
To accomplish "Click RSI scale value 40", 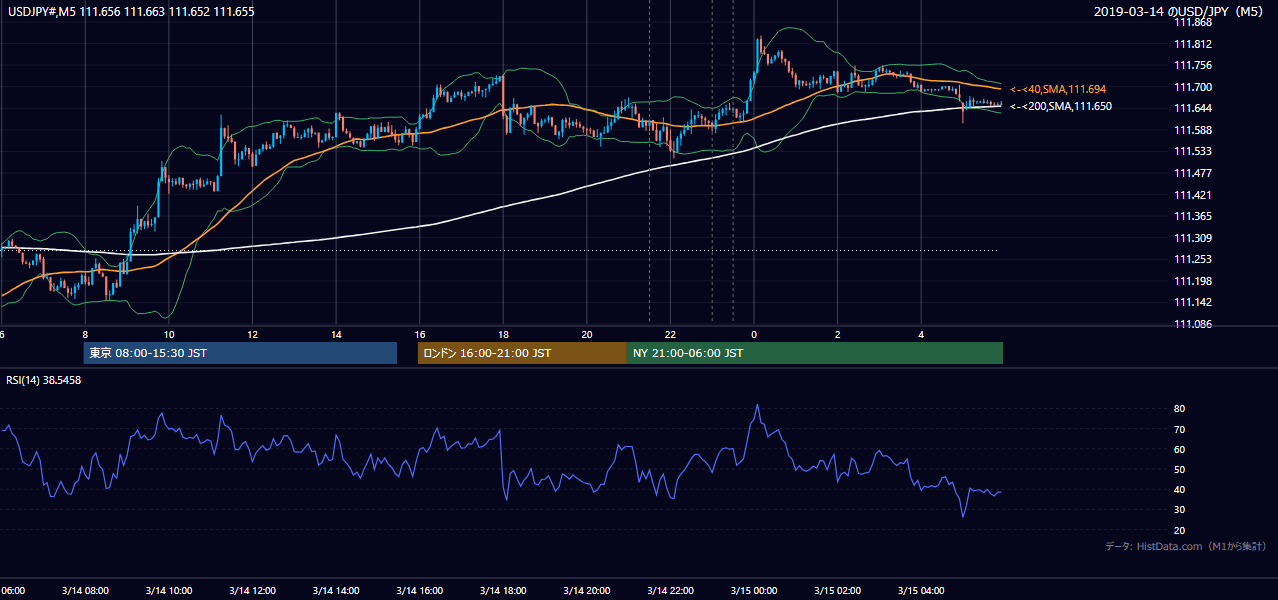I will click(x=1180, y=489).
